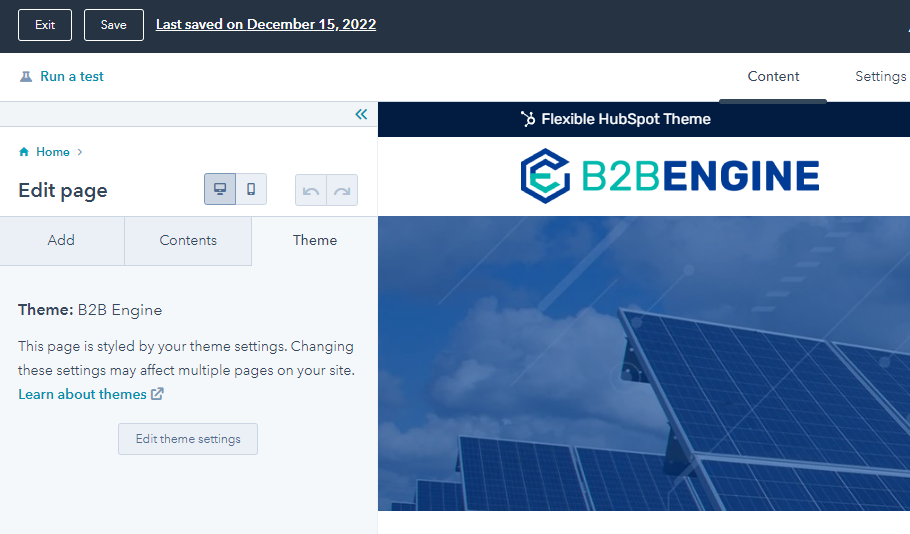Viewport: 910px width, 534px height.
Task: Click Run a test link
Action: (72, 77)
